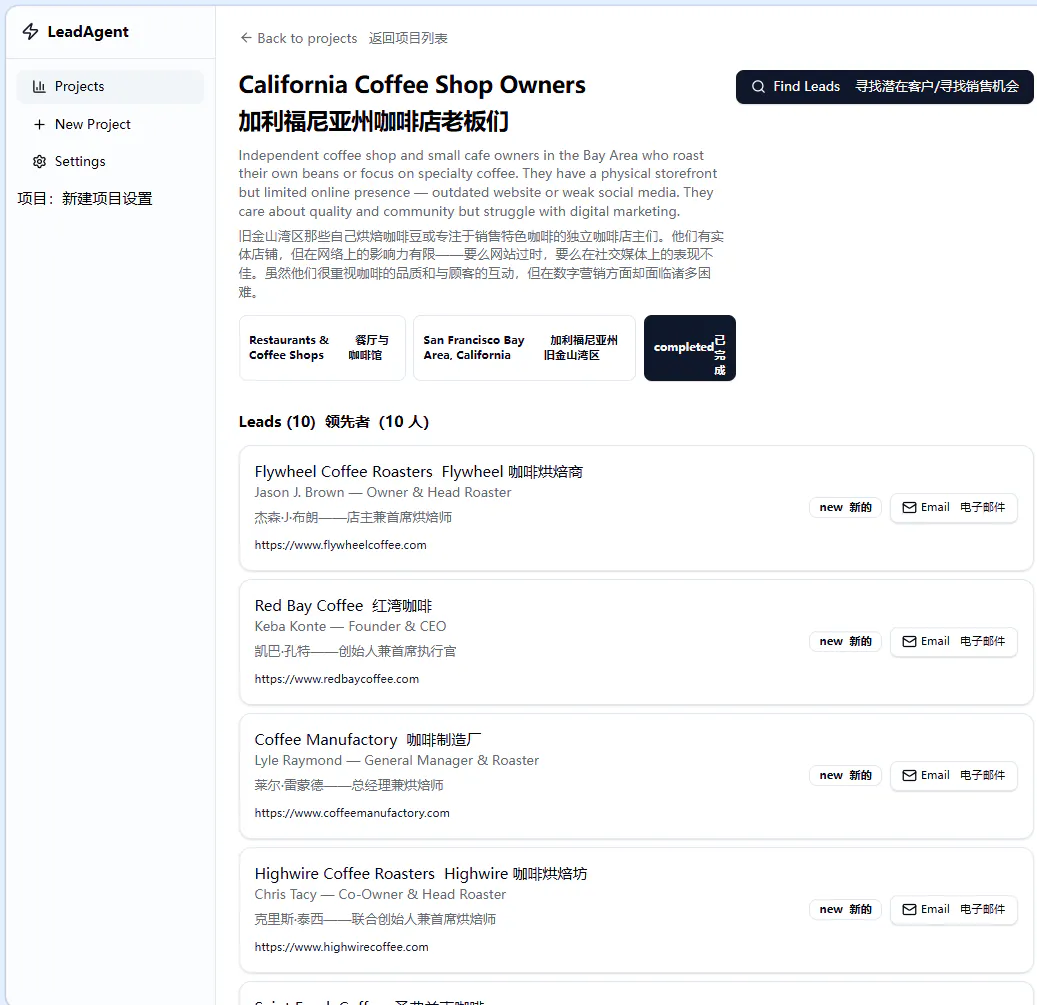Screen dimensions: 1037x1005
Task: Click the Projects bar chart icon
Action: 39,87
